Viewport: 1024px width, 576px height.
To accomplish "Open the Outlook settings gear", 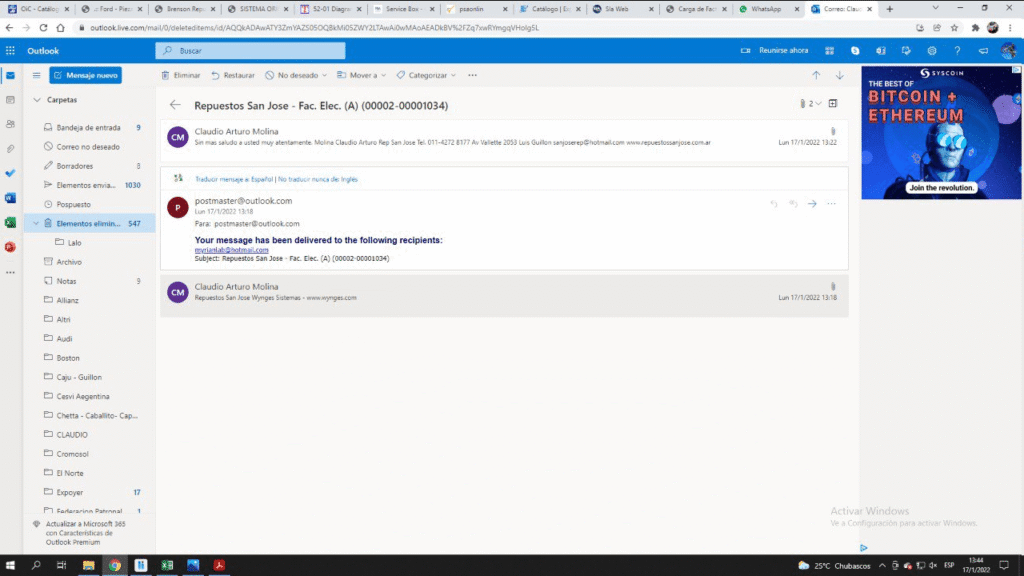I will [932, 50].
